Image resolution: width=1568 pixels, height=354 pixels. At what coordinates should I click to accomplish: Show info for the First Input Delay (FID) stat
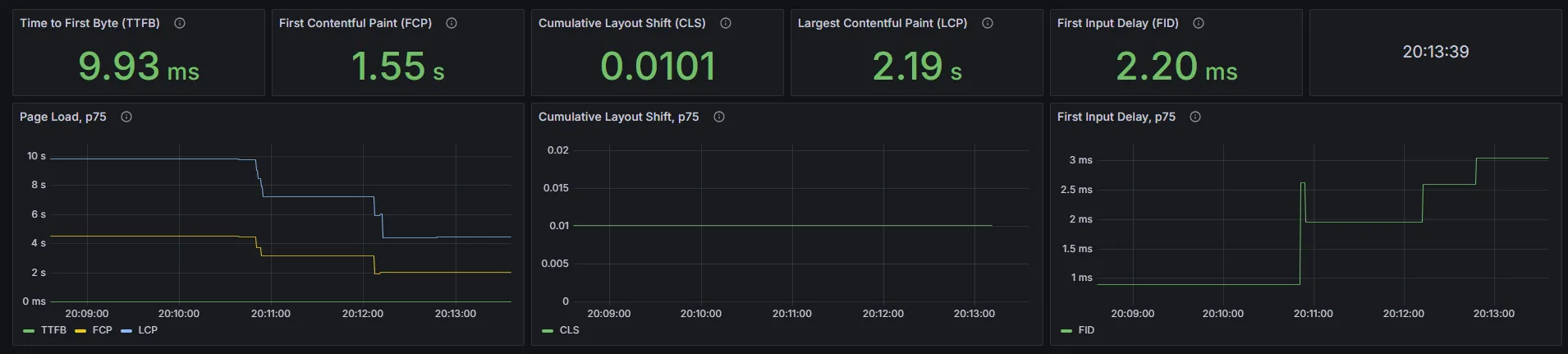pyautogui.click(x=1199, y=23)
